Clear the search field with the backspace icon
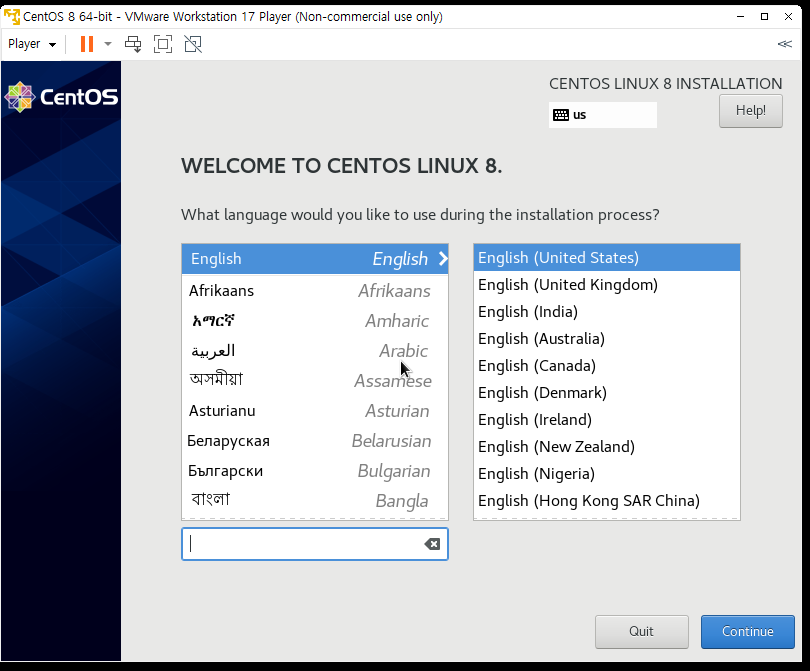 pyautogui.click(x=432, y=544)
